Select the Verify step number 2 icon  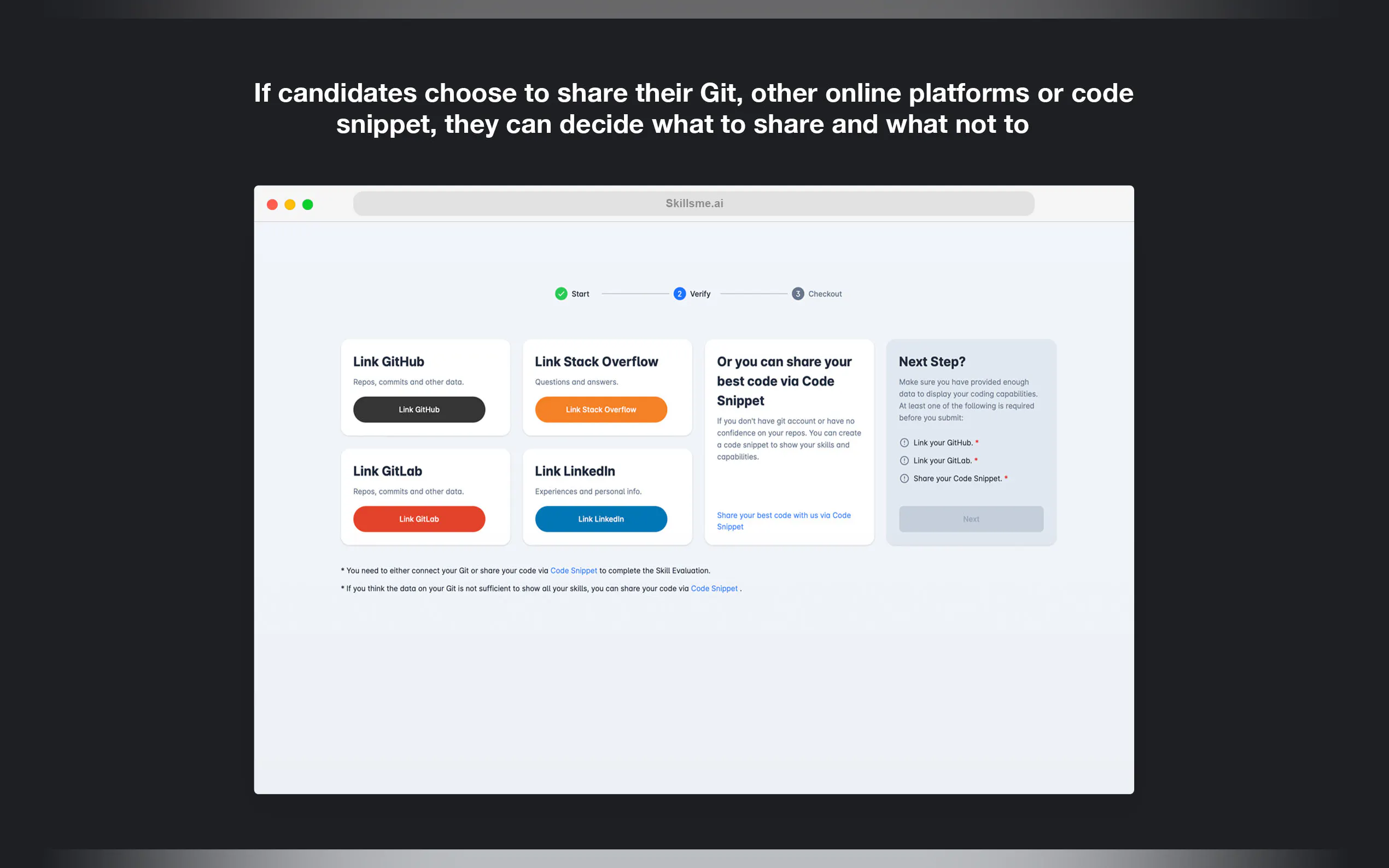tap(679, 294)
